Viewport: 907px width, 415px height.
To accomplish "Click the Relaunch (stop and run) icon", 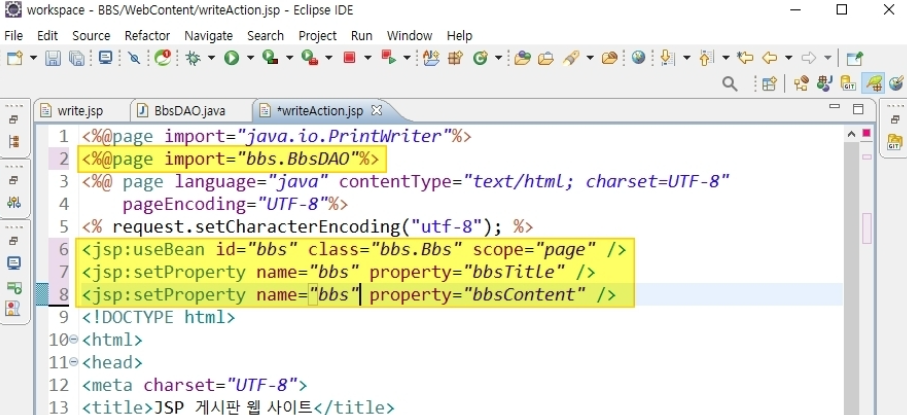I will [388, 57].
